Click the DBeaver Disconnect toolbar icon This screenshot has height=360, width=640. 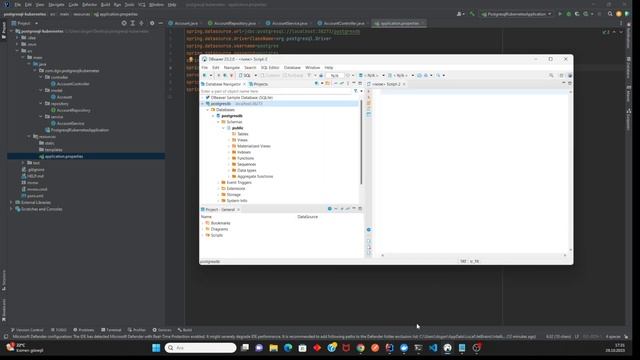click(x=231, y=76)
